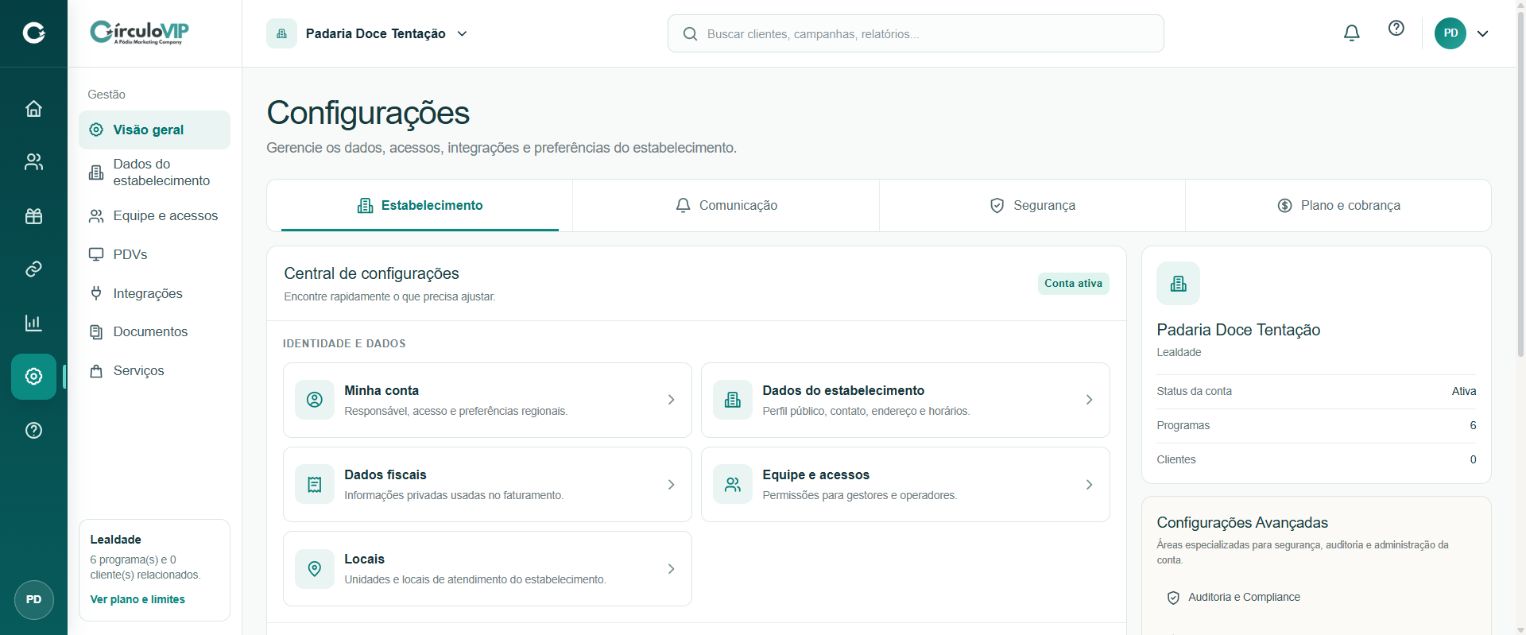Select Serviços in the sidebar

[154, 370]
